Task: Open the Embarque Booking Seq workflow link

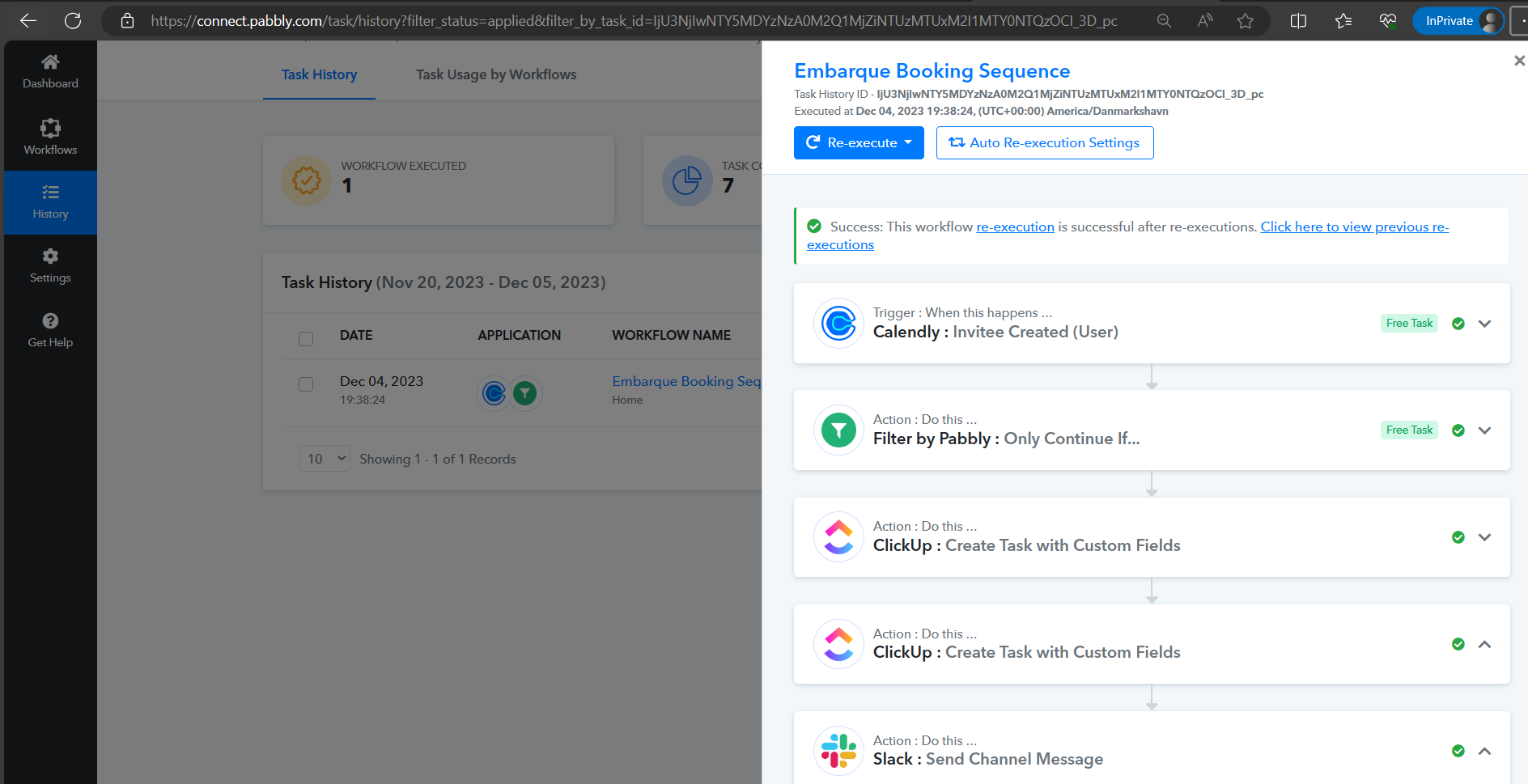Action: point(686,381)
